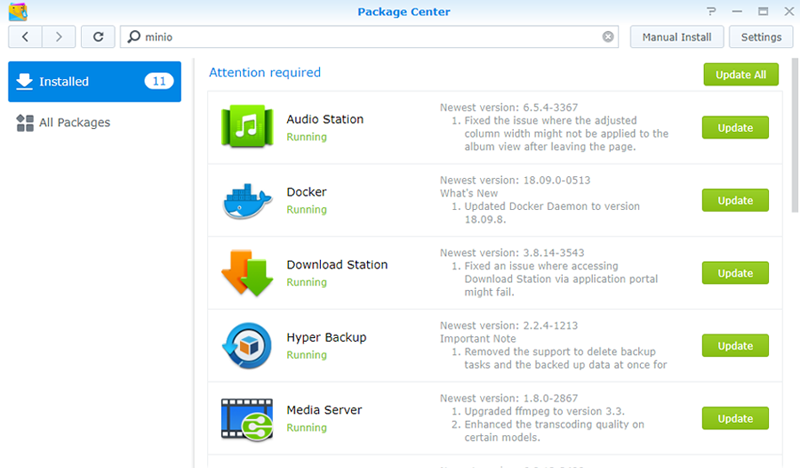
Task: Click Newest version 1.8.0-2867 text
Action: (x=509, y=398)
